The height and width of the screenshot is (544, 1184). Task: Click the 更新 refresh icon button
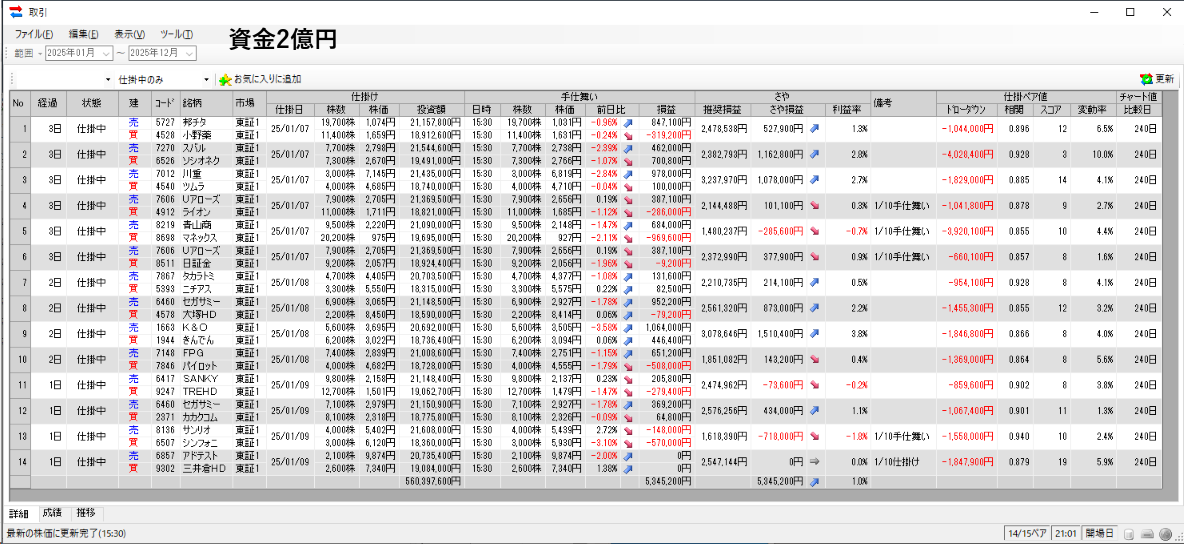coord(1146,79)
